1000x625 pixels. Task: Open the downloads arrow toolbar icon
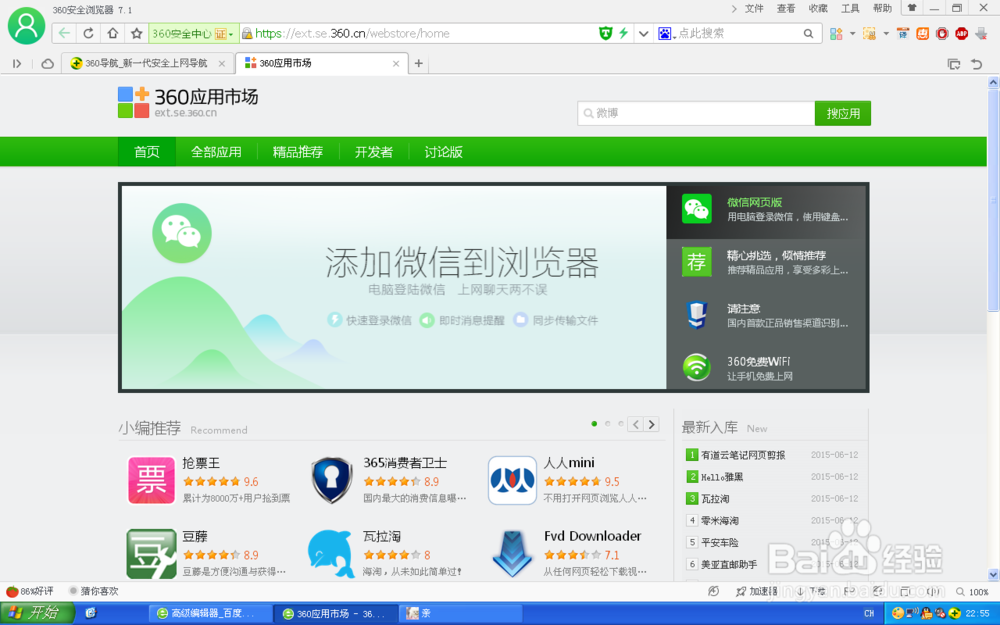982,34
